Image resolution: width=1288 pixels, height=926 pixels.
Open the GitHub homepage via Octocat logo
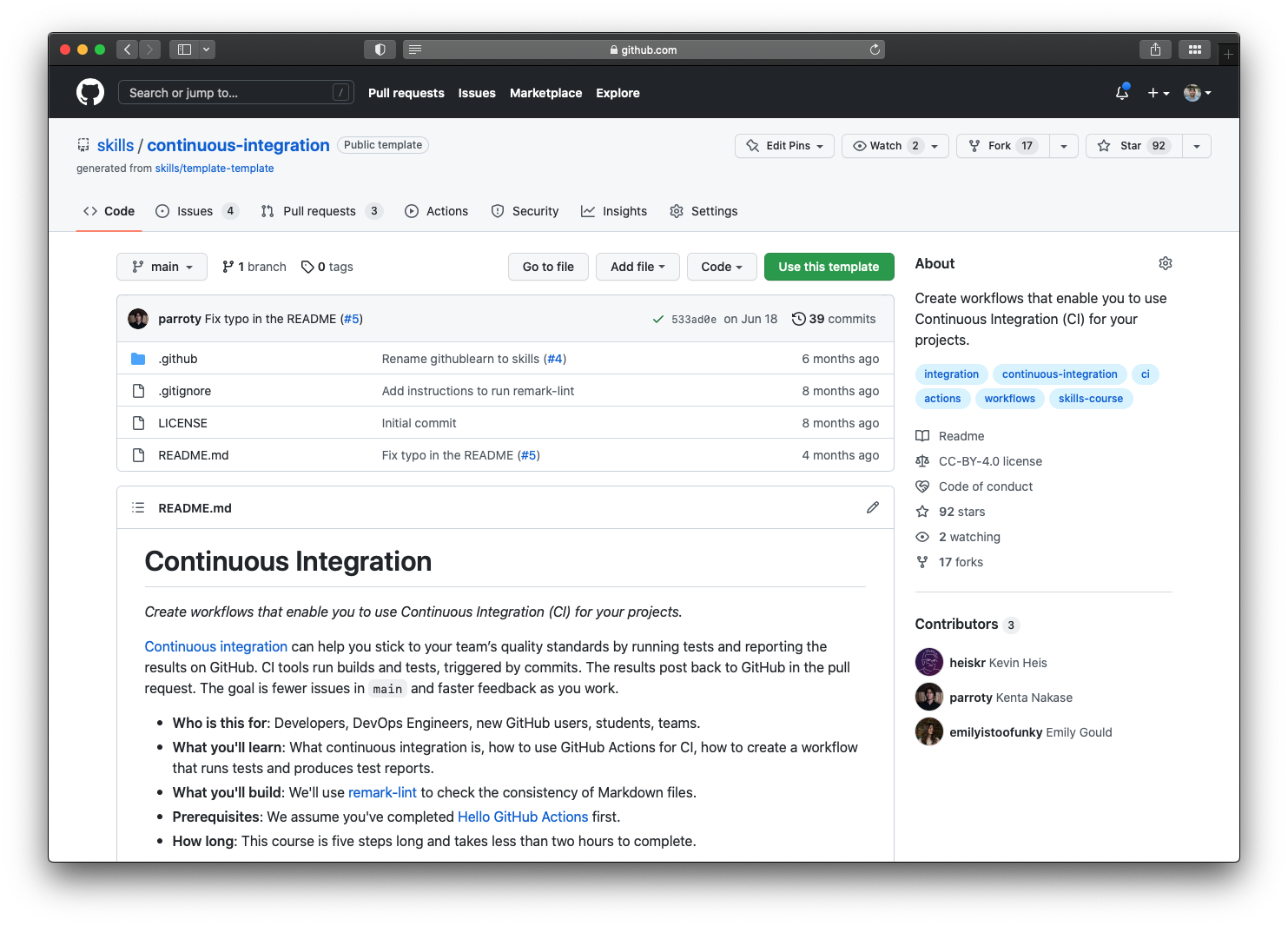click(90, 92)
